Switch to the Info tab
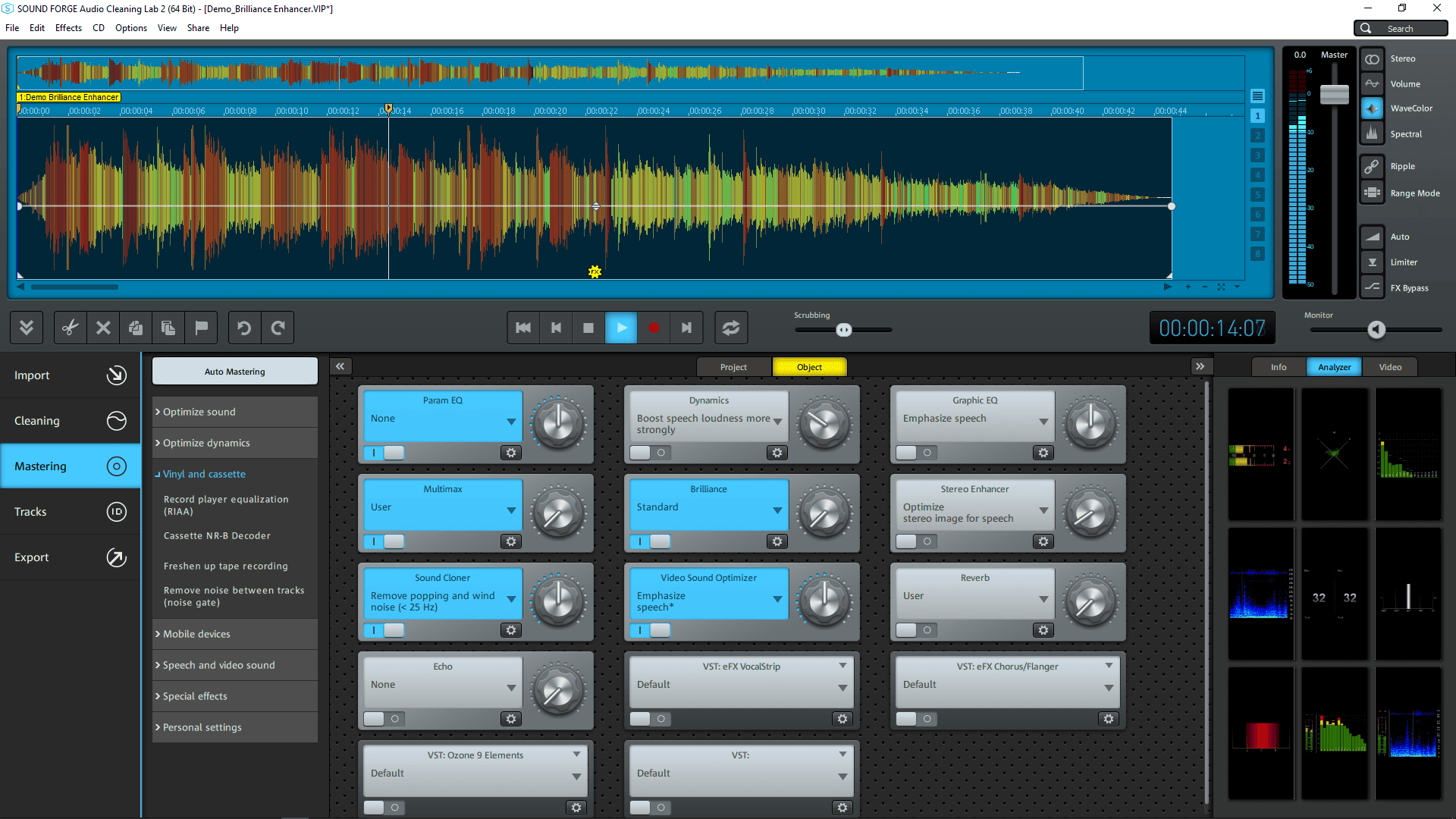Screen dimensions: 1456x819 pyautogui.click(x=1279, y=367)
